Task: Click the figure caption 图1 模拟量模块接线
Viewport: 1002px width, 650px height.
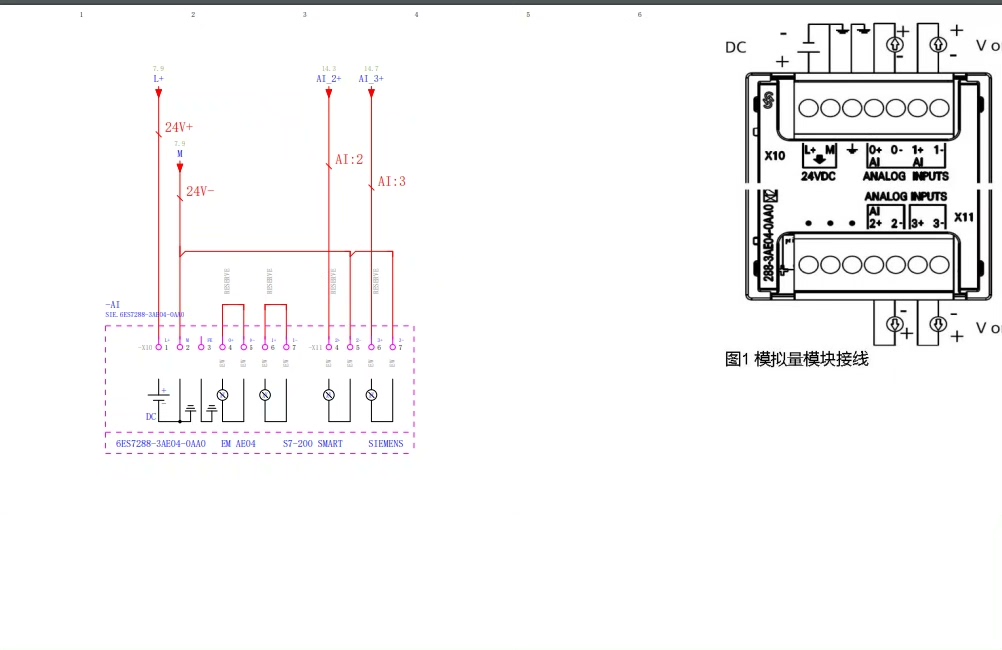Action: pos(797,359)
